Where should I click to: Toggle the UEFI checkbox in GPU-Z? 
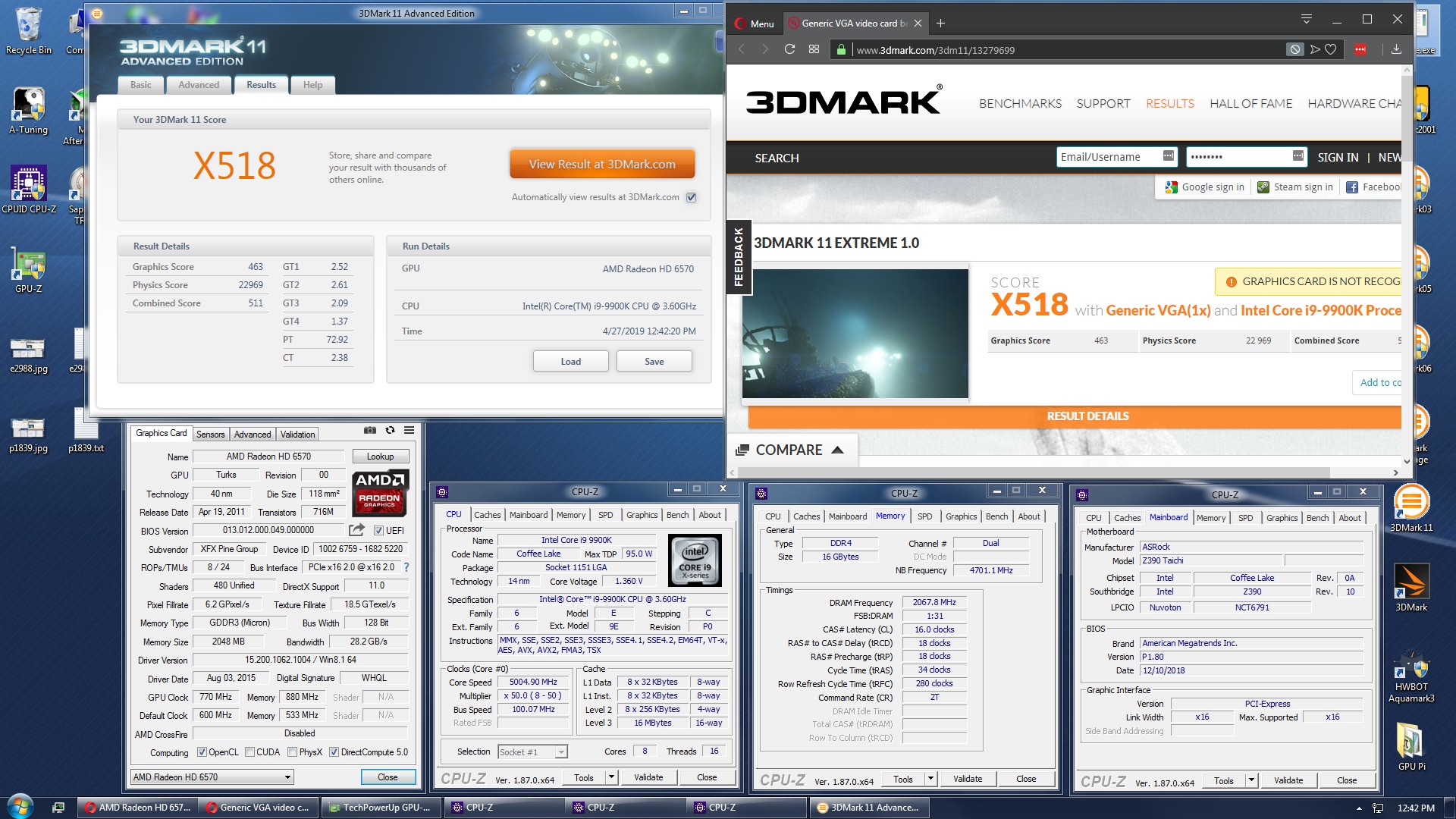pos(378,531)
